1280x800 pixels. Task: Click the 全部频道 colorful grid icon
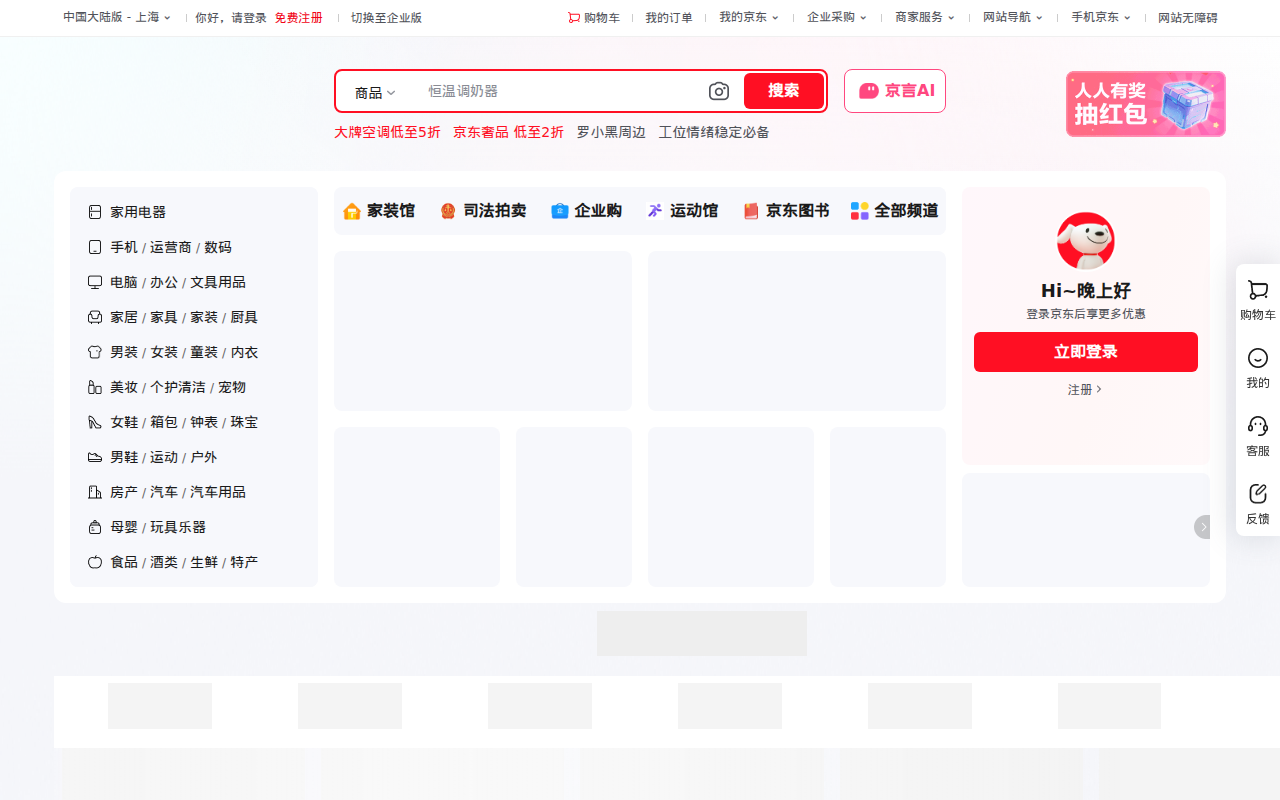tap(860, 211)
